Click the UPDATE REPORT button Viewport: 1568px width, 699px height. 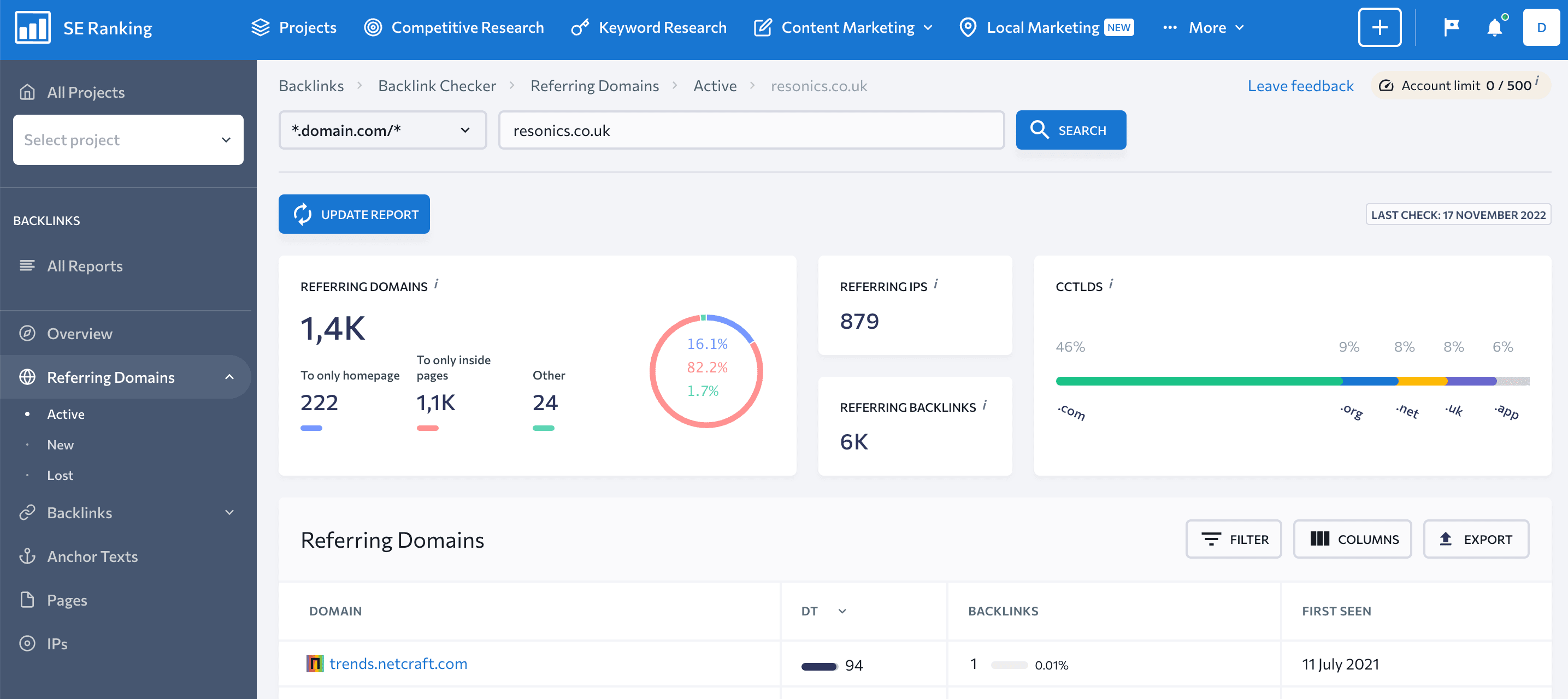(x=354, y=214)
